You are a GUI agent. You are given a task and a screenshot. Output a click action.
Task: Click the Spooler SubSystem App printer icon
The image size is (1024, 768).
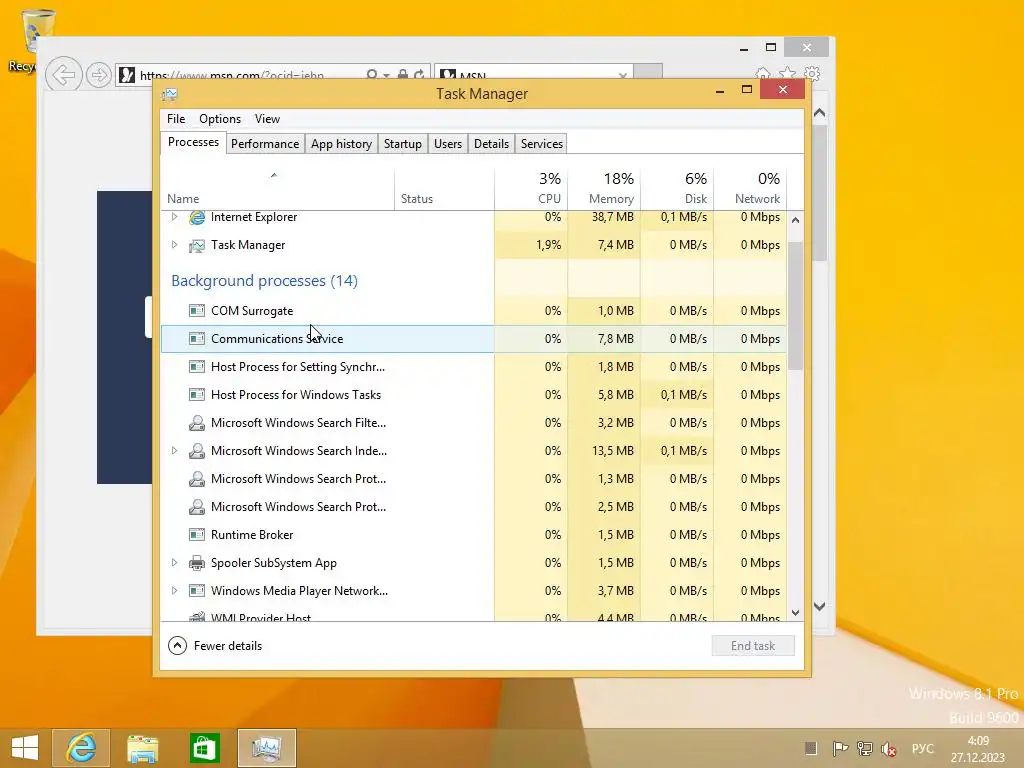tap(197, 563)
